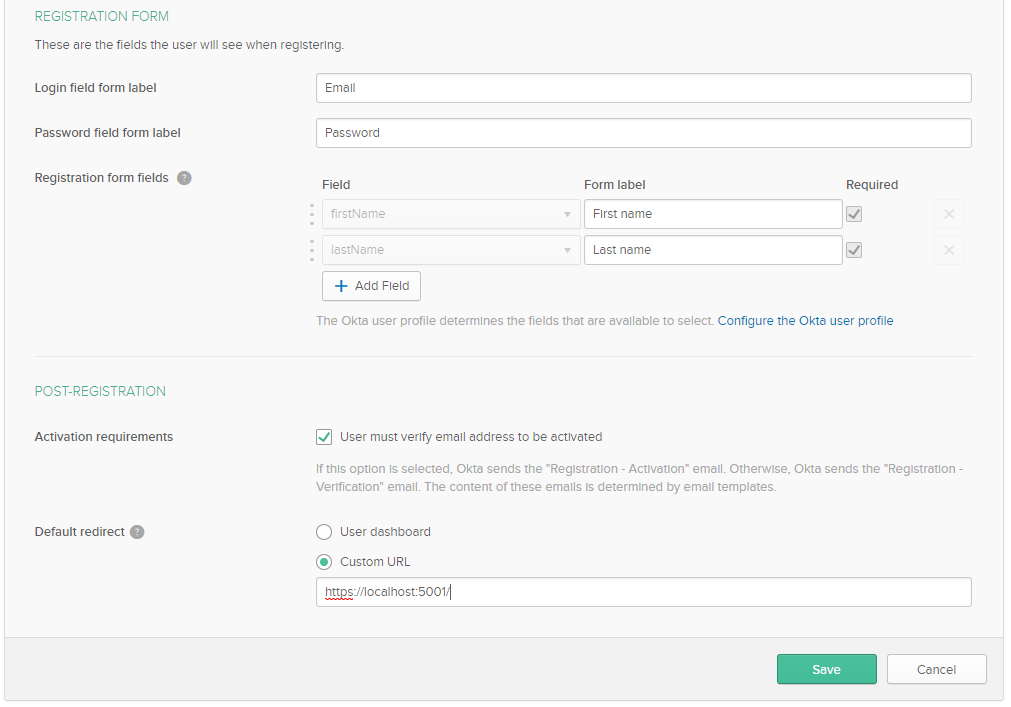The height and width of the screenshot is (707, 1011).
Task: Toggle Required checkbox for First name
Action: click(x=854, y=214)
